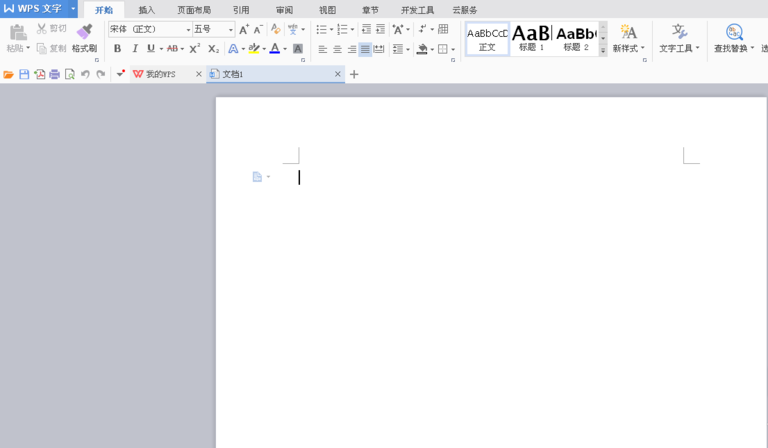768x448 pixels.
Task: Toggle Underline formatting
Action: coord(151,48)
